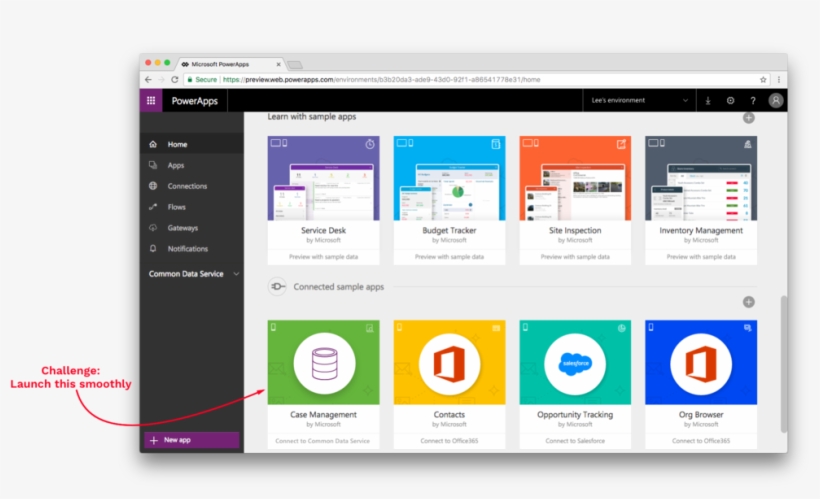Viewport: 820px width, 499px height.
Task: Click the Contacts Office logo icon
Action: click(449, 363)
